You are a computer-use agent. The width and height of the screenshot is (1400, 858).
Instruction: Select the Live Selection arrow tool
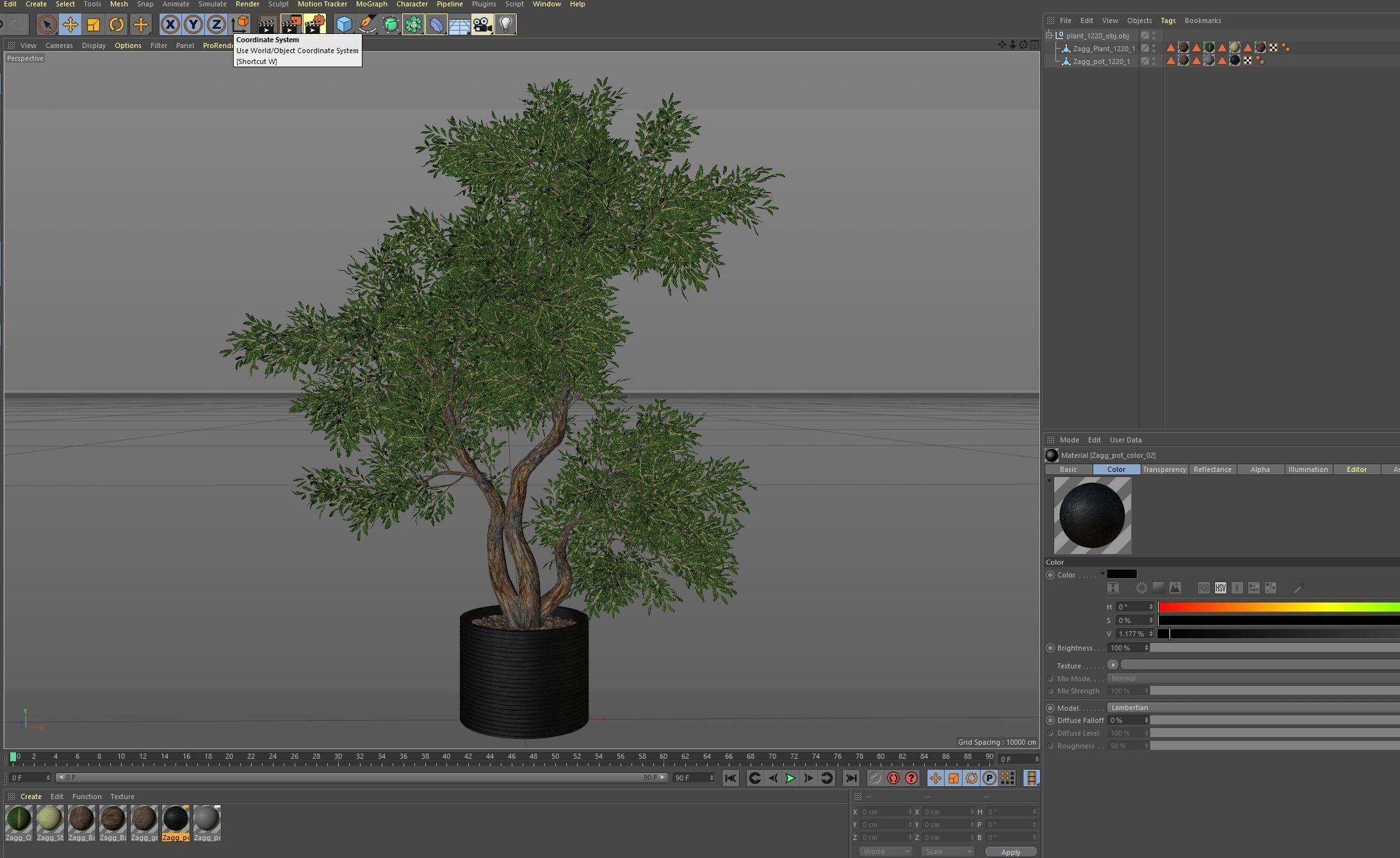(46, 25)
